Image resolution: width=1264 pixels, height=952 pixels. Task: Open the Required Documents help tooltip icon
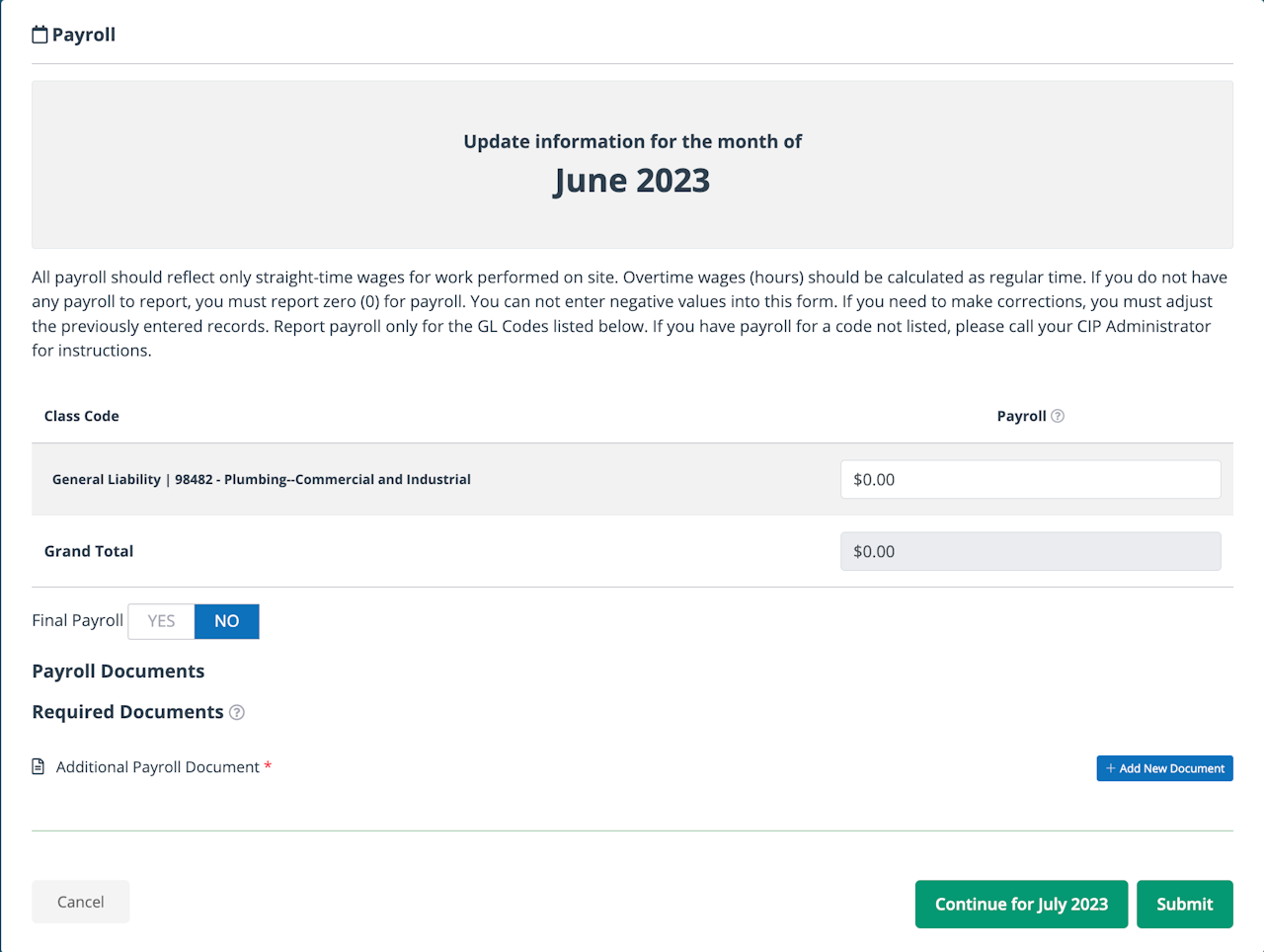[237, 712]
